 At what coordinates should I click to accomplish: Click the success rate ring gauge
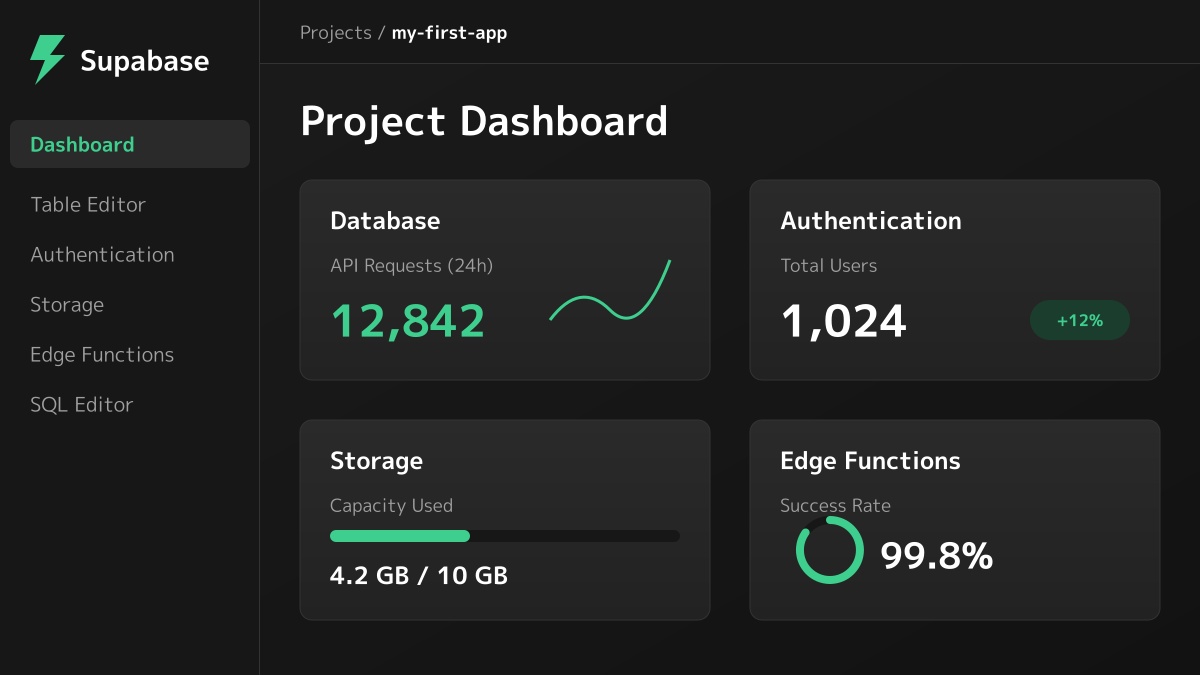[830, 550]
